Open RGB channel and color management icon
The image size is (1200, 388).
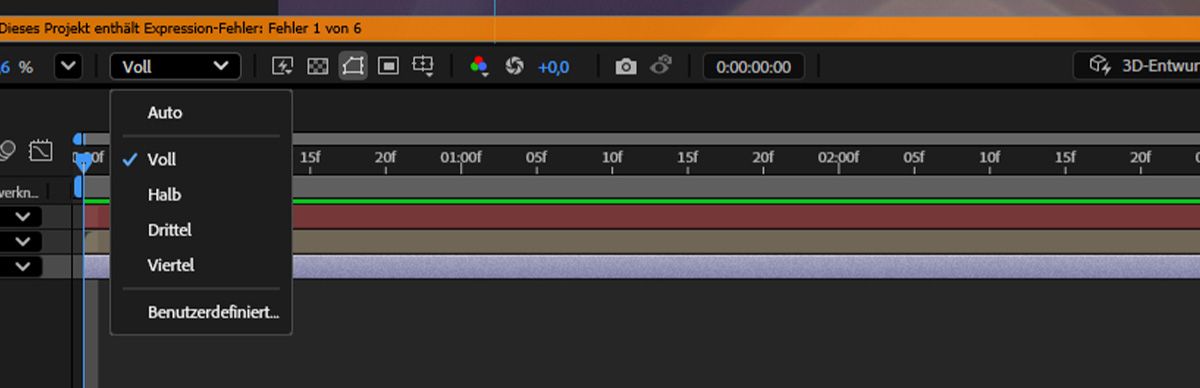click(x=480, y=66)
